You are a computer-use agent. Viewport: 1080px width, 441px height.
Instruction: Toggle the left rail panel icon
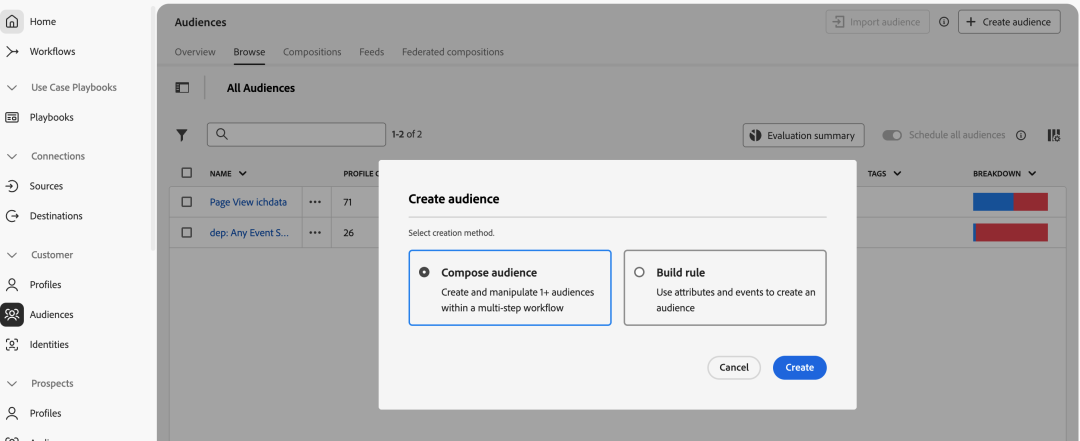(182, 88)
